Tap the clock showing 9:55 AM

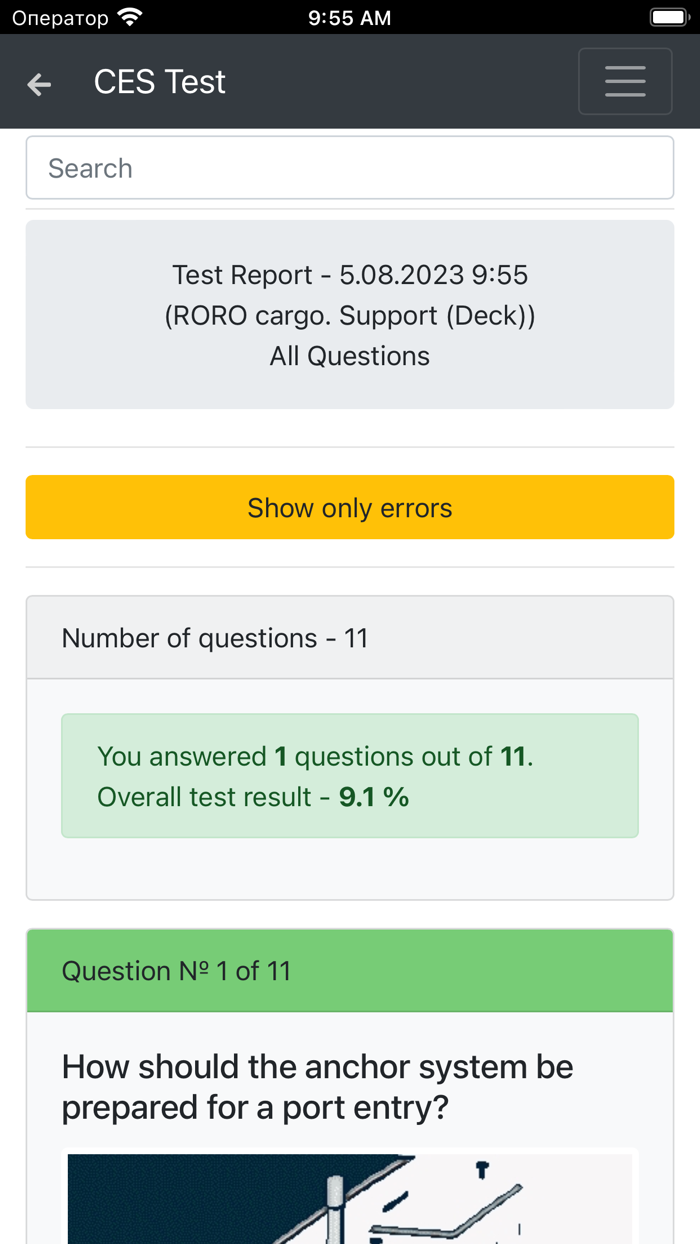coord(349,16)
